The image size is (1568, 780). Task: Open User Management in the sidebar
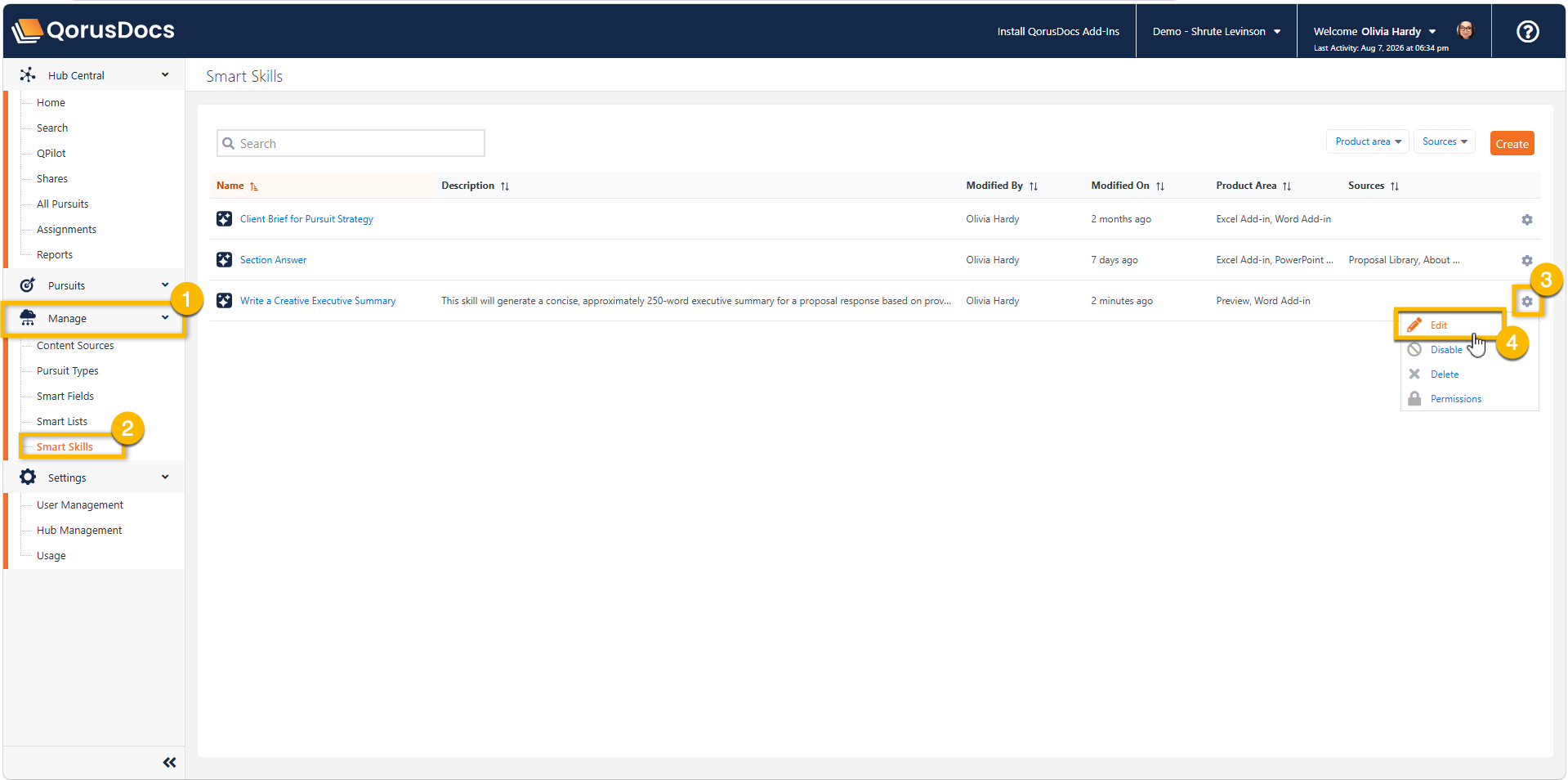click(x=80, y=504)
